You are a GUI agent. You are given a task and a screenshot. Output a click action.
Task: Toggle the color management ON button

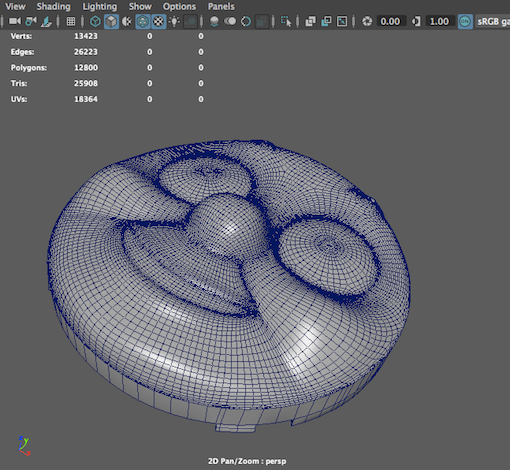point(465,22)
